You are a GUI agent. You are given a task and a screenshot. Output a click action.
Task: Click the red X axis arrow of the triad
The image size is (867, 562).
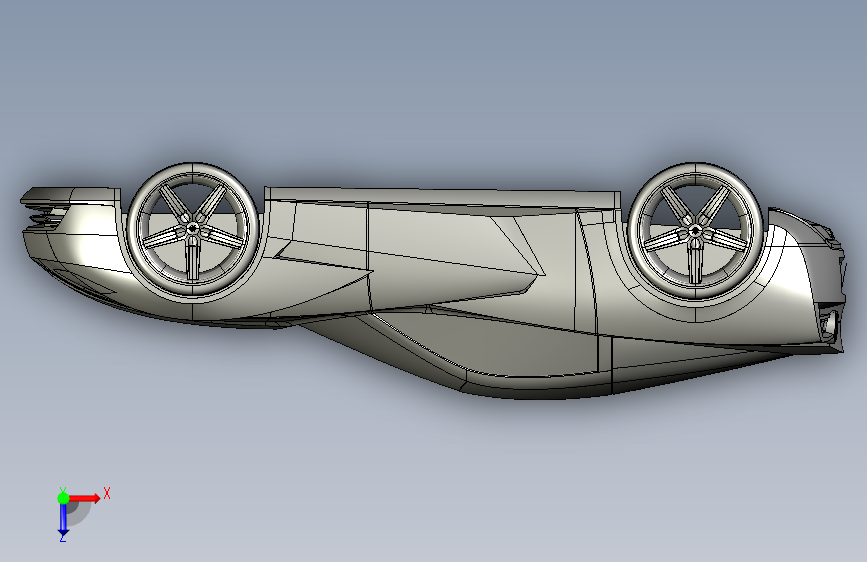pos(84,498)
